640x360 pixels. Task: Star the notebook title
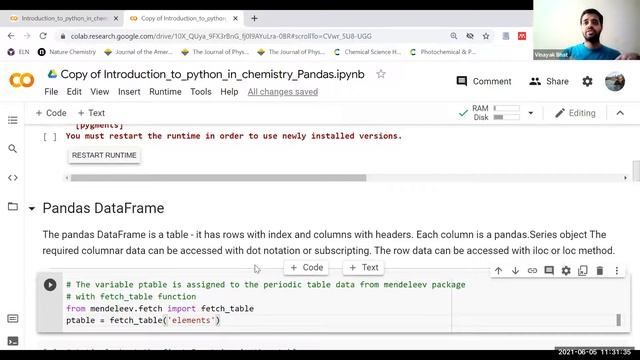click(381, 74)
